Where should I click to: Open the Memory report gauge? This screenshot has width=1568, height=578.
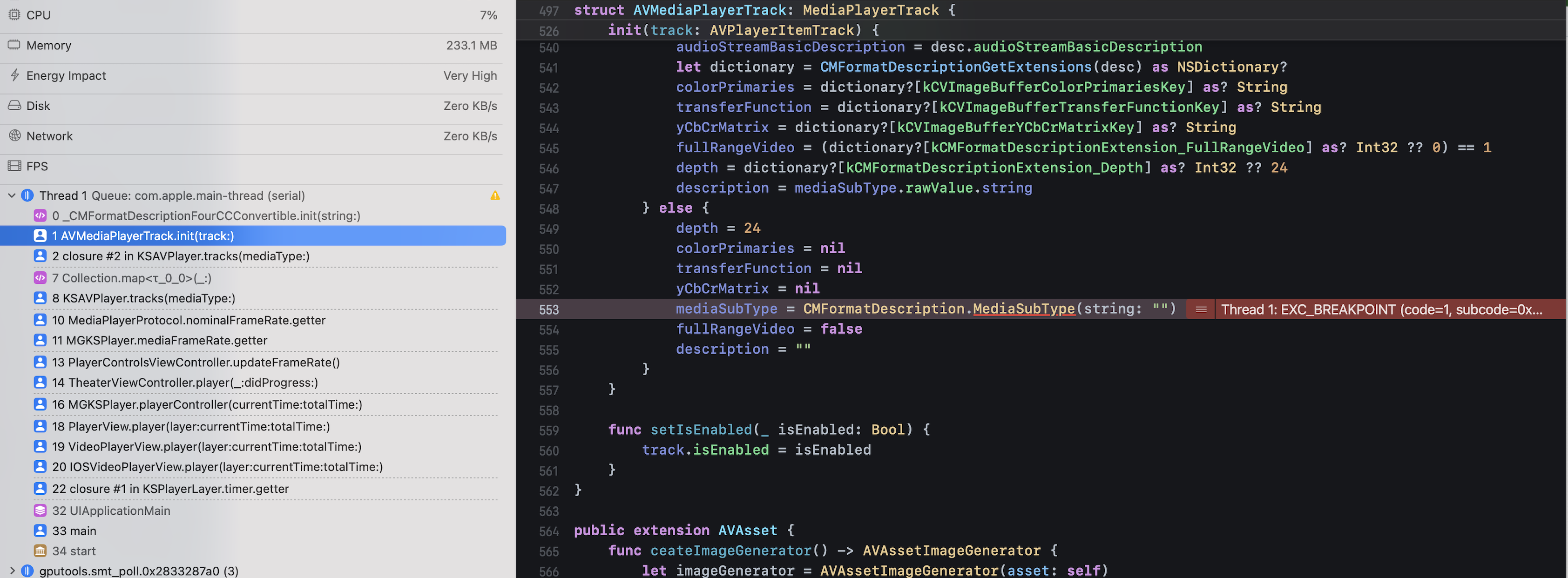click(x=14, y=45)
